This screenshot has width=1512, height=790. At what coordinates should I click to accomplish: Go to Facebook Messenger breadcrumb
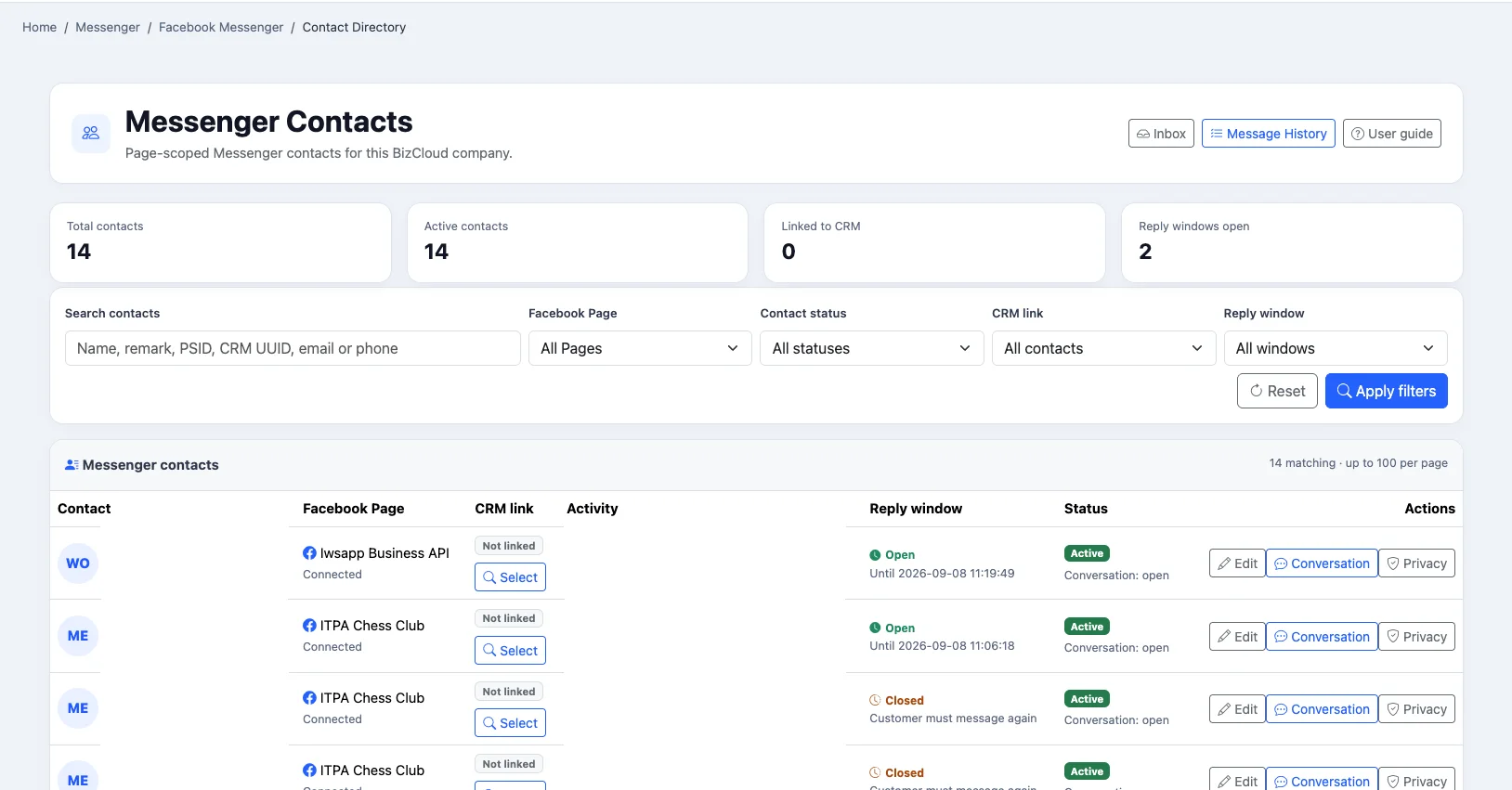click(x=221, y=27)
